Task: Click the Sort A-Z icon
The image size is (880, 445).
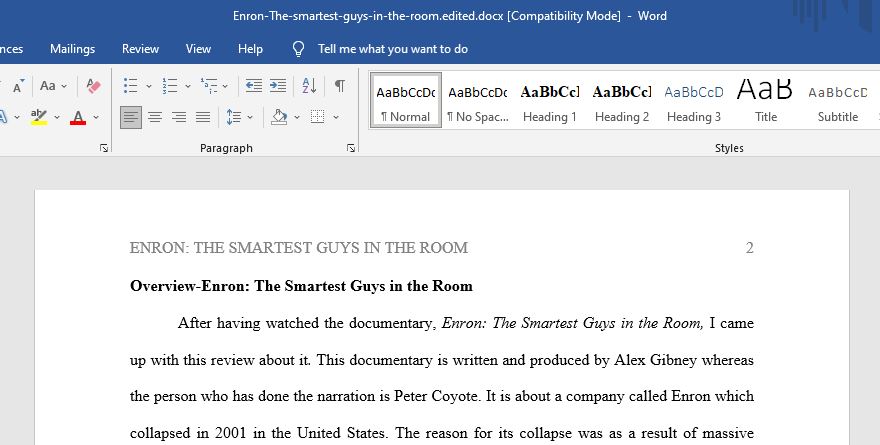Action: tap(309, 86)
